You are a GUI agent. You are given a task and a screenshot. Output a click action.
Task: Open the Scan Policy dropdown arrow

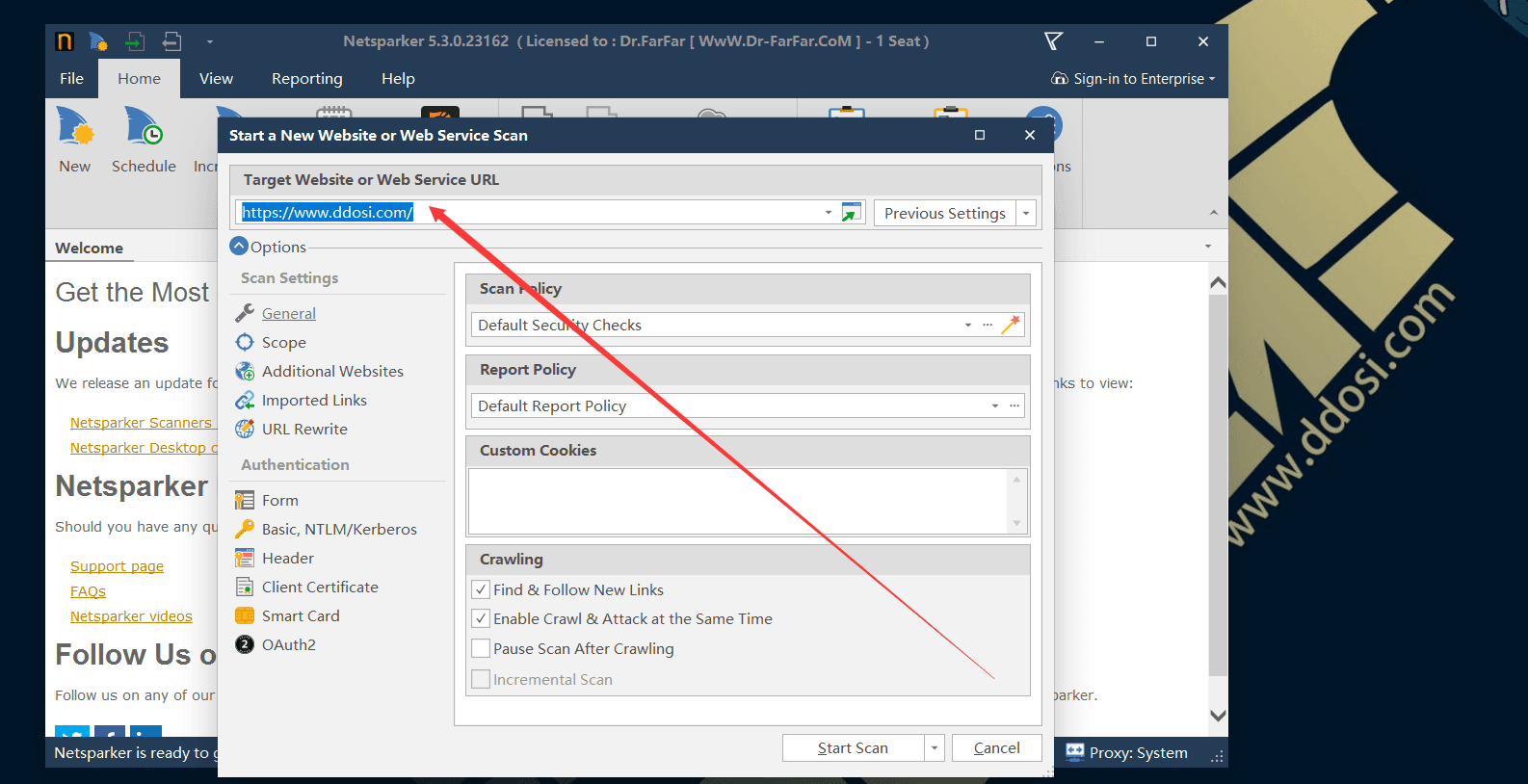tap(968, 326)
